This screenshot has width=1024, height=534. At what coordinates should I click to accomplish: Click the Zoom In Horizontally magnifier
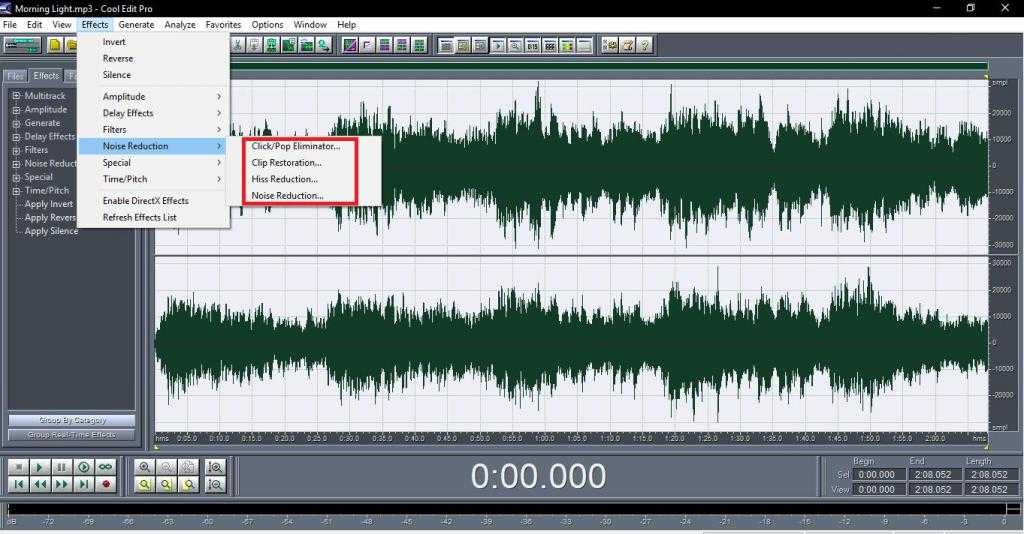tap(145, 467)
